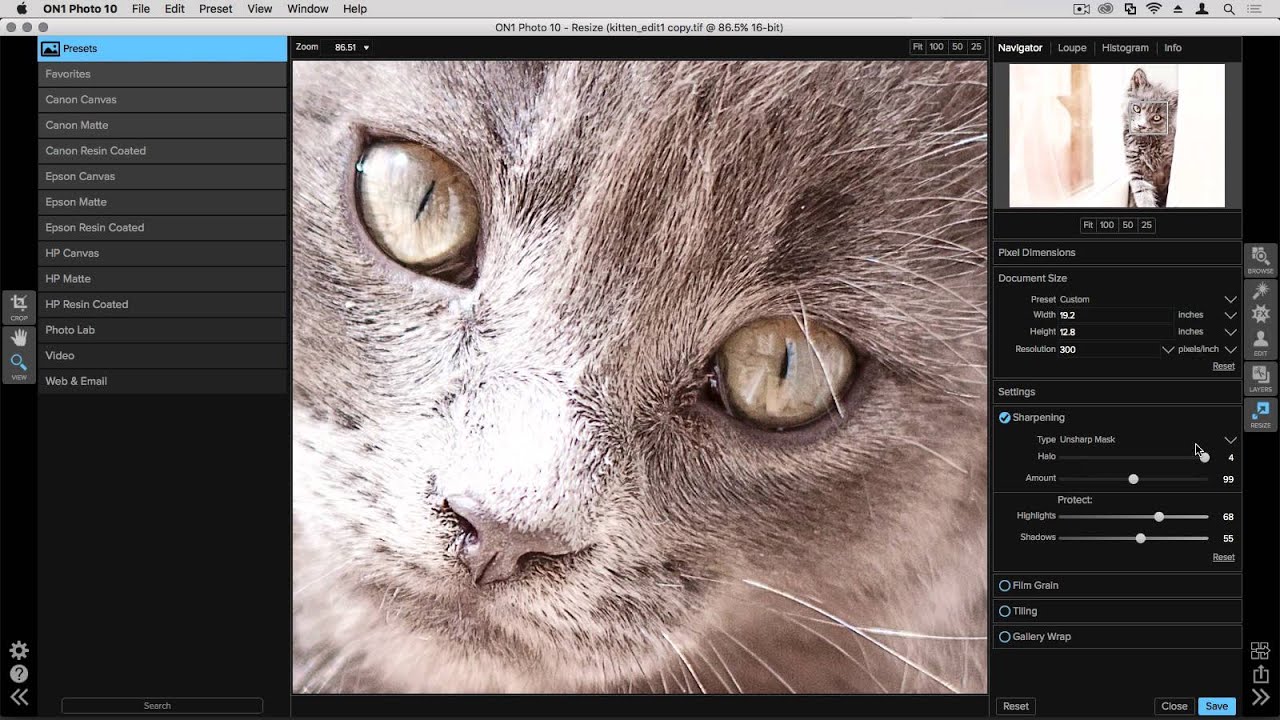Adjust the Halo slider handle
Image resolution: width=1280 pixels, height=720 pixels.
(1204, 457)
